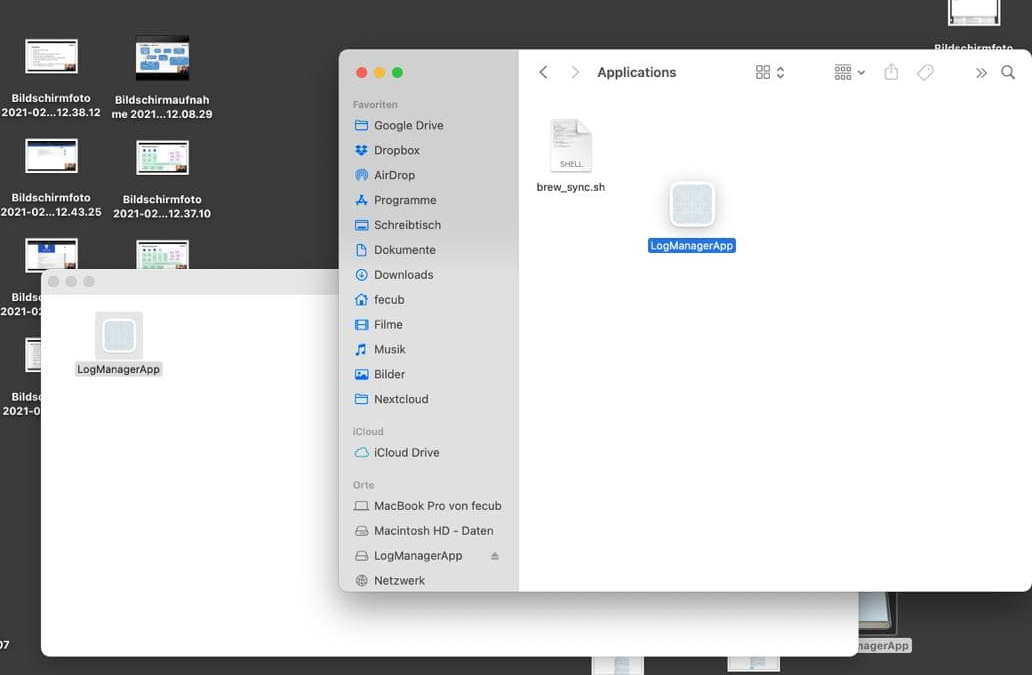Open Google Drive in the sidebar
Viewport: 1032px width, 675px height.
(x=408, y=125)
